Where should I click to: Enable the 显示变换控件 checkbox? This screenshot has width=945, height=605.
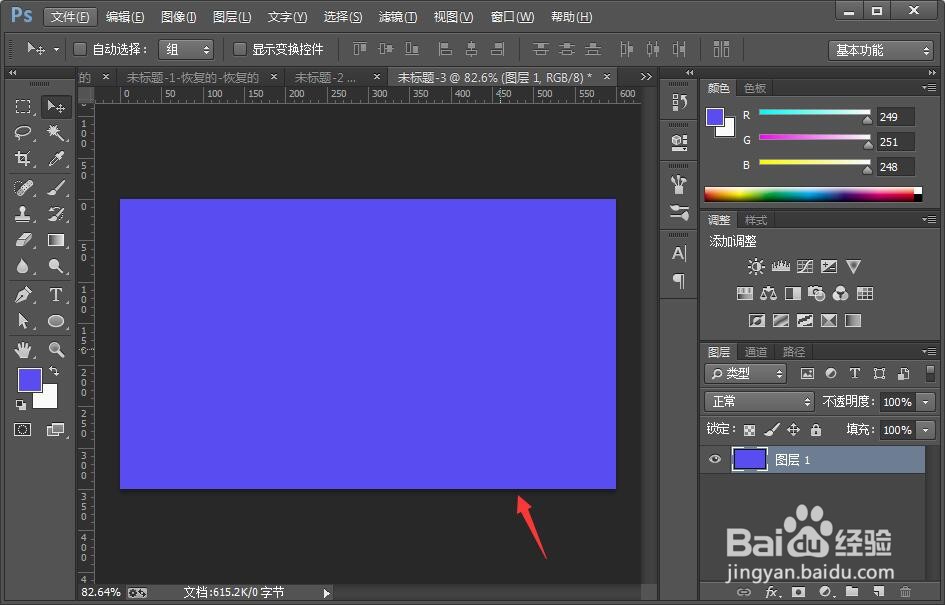pos(239,49)
